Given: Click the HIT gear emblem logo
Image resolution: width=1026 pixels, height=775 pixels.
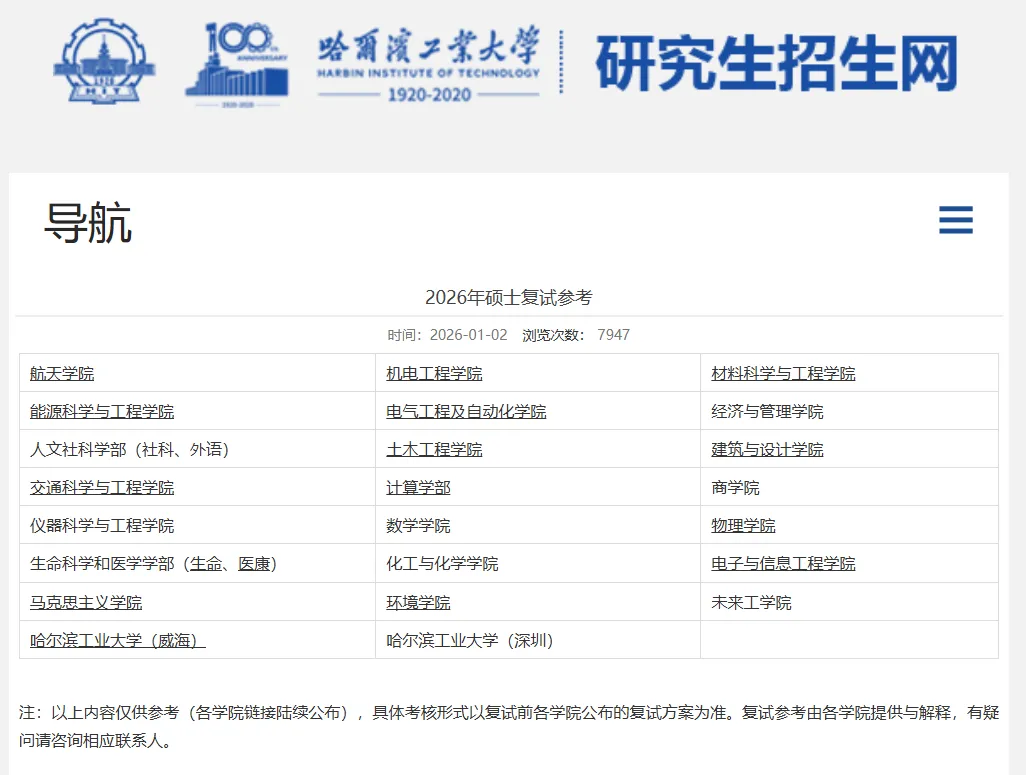Looking at the screenshot, I should 105,61.
